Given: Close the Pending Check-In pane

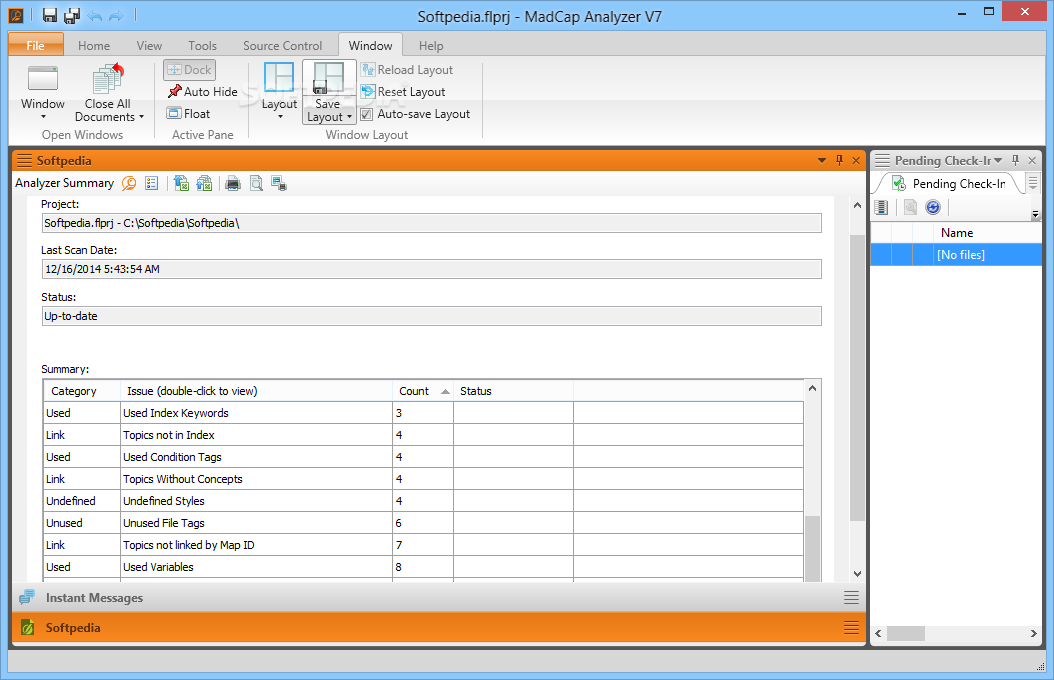Looking at the screenshot, I should pos(1032,161).
